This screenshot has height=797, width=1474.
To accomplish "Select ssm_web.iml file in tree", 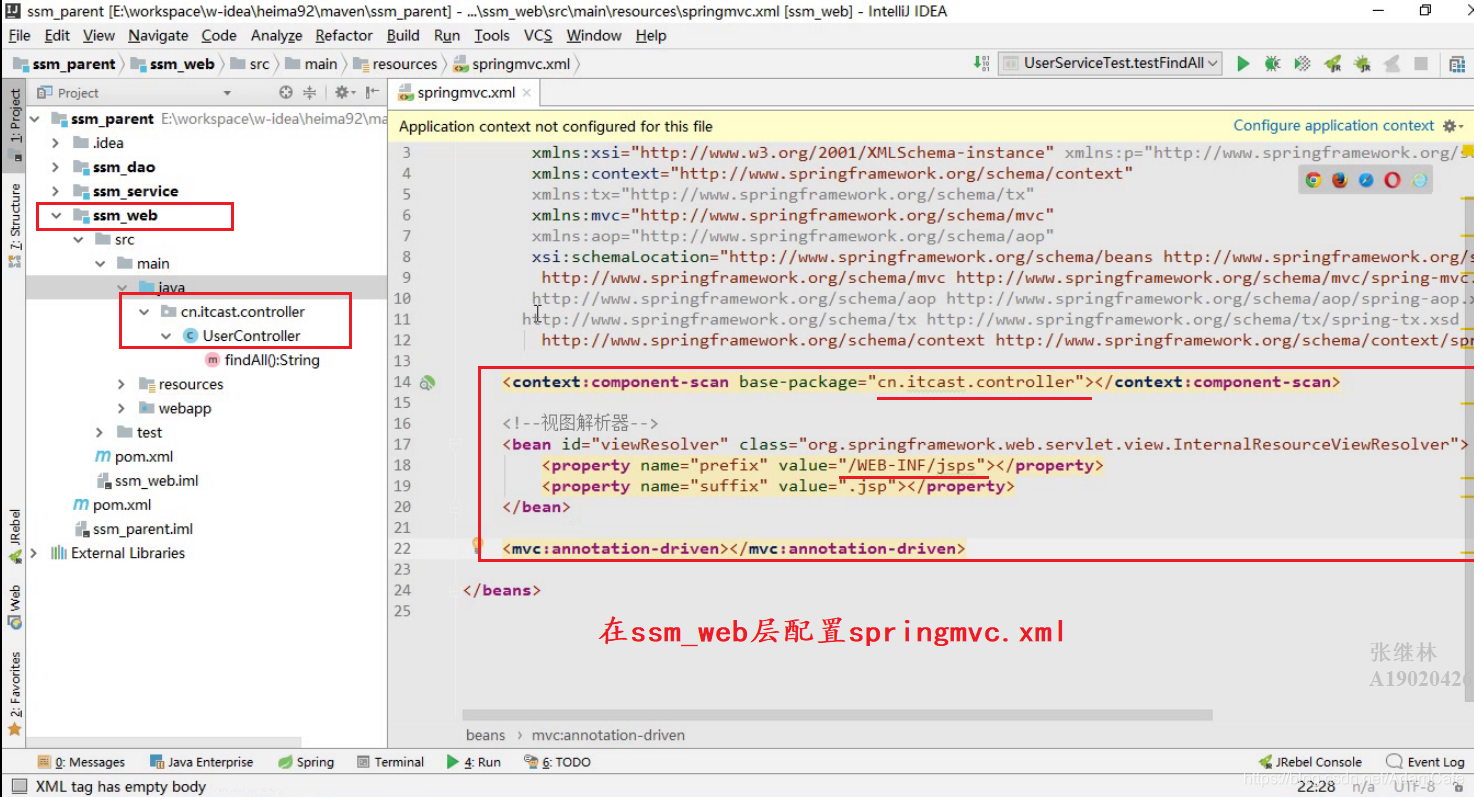I will pos(156,481).
